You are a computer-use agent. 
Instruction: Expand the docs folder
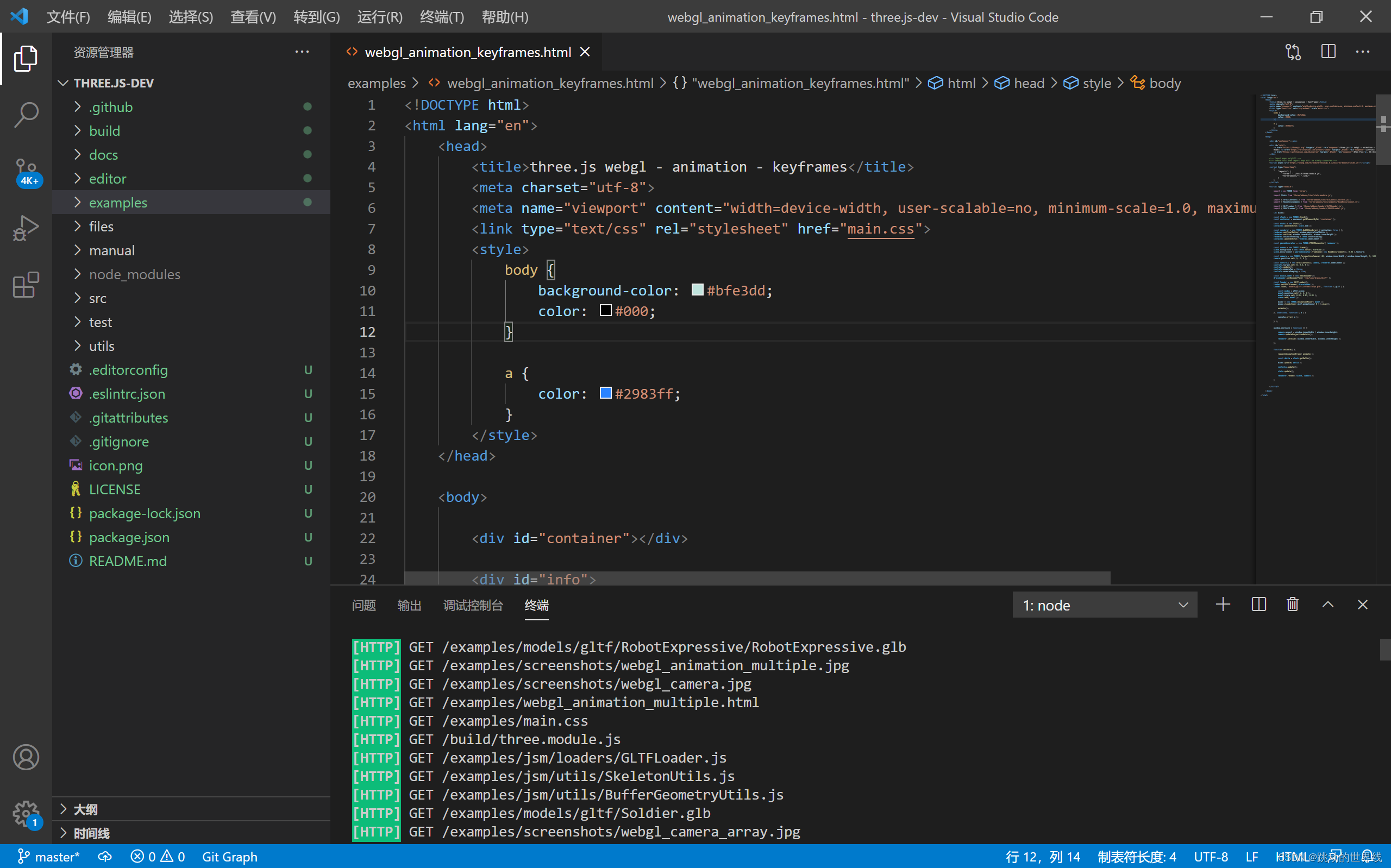pos(191,155)
